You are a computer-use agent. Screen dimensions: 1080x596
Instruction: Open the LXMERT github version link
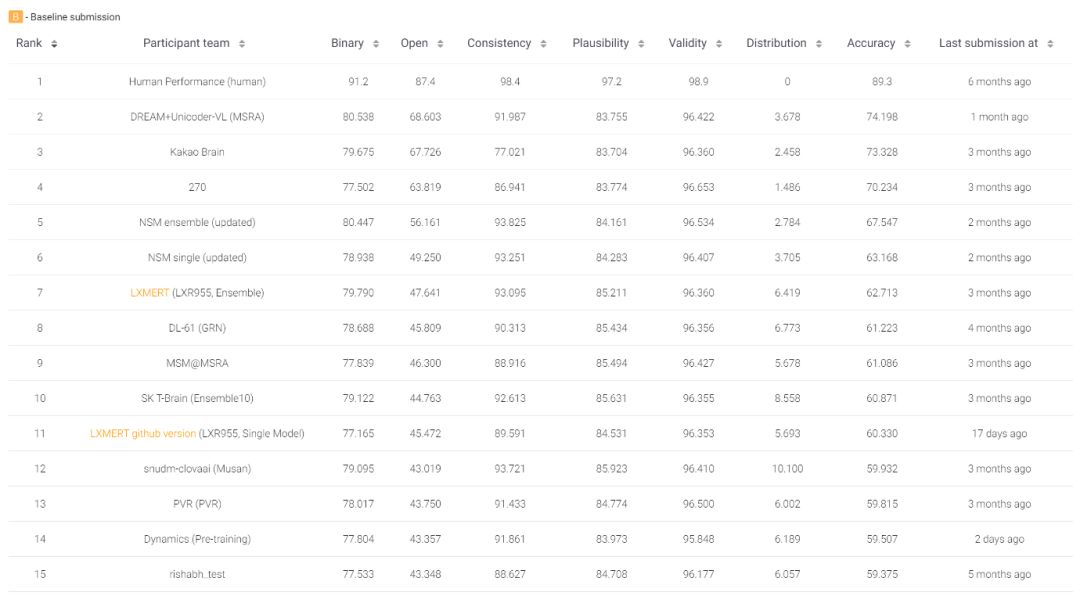pos(143,434)
